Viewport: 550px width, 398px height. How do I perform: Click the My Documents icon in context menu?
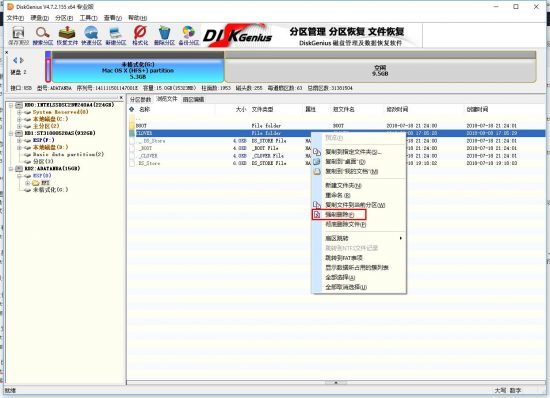click(317, 171)
